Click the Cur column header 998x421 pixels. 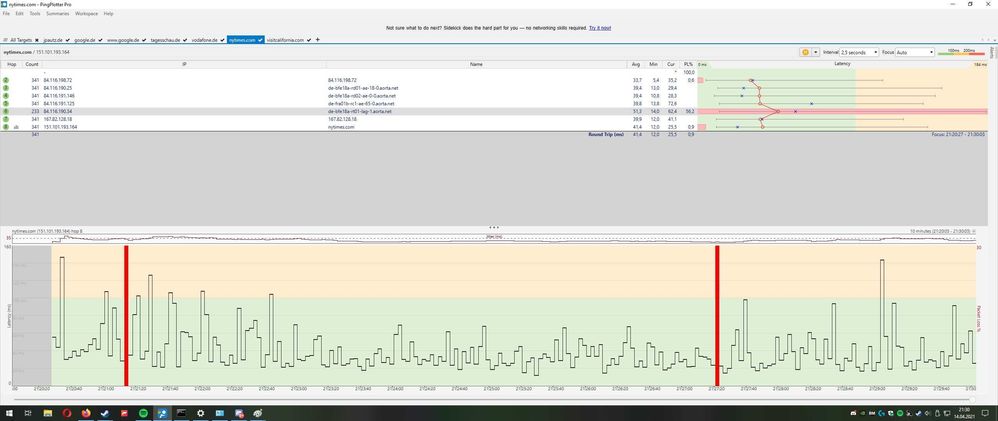(671, 64)
